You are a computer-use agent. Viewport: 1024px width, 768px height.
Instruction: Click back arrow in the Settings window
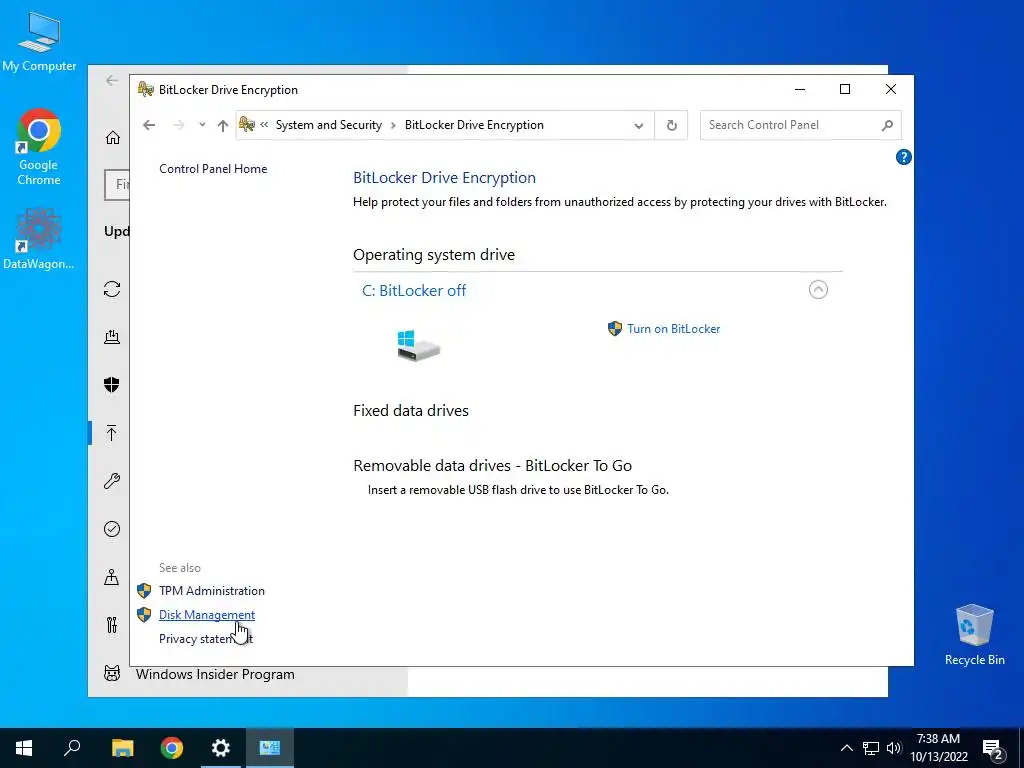point(112,80)
